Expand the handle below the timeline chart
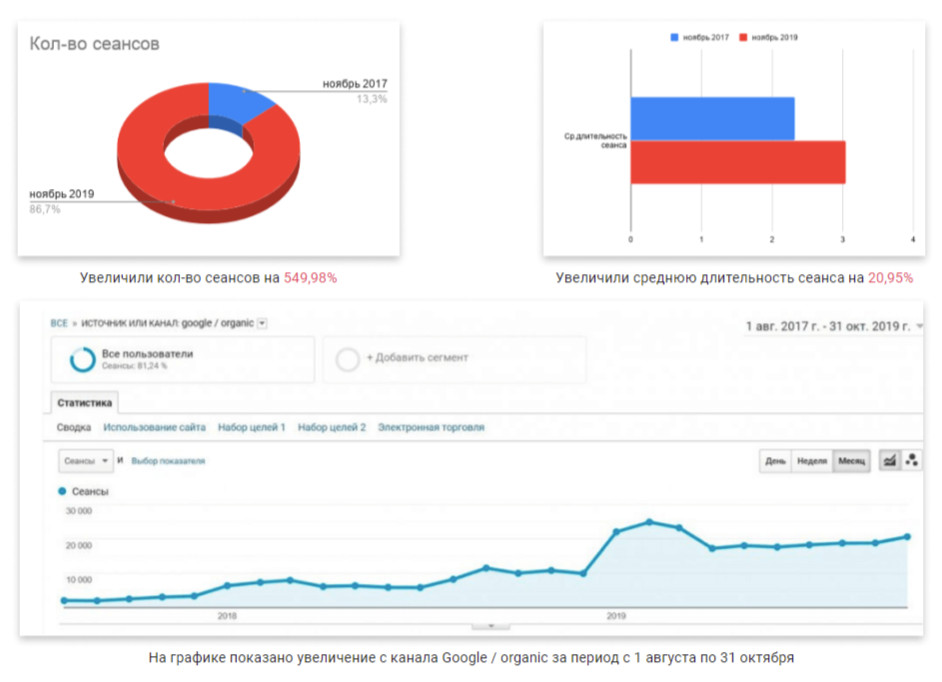Viewport: 942px width, 682px height. coord(490,626)
